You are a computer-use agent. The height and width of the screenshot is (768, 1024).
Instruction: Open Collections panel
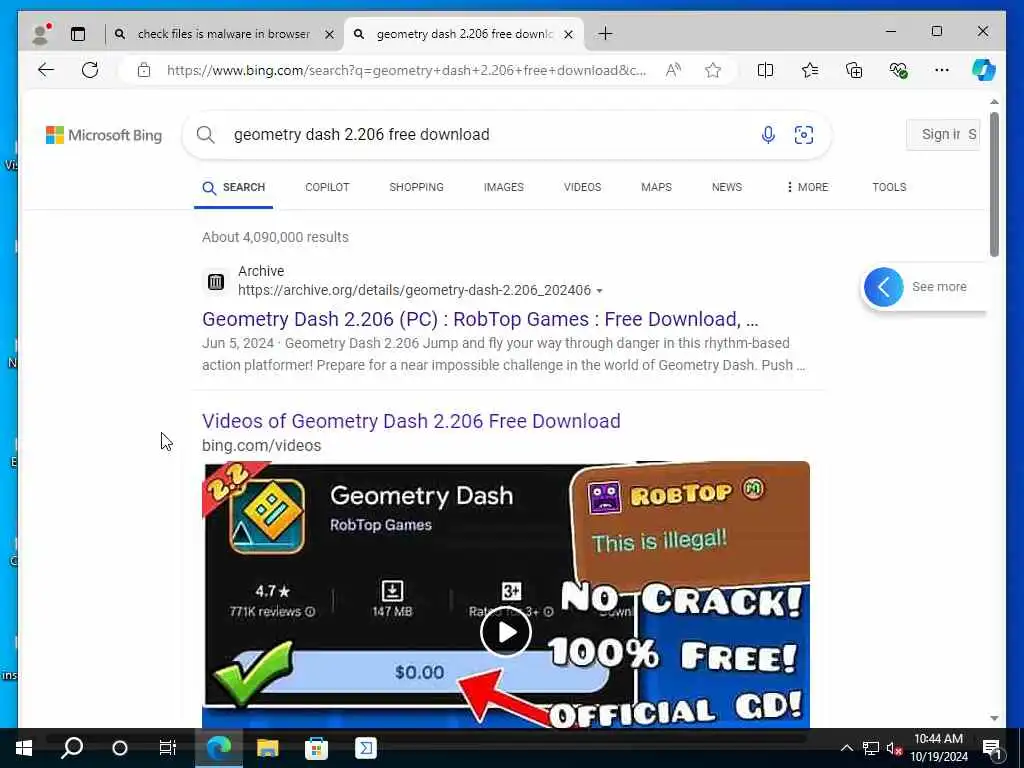(854, 70)
